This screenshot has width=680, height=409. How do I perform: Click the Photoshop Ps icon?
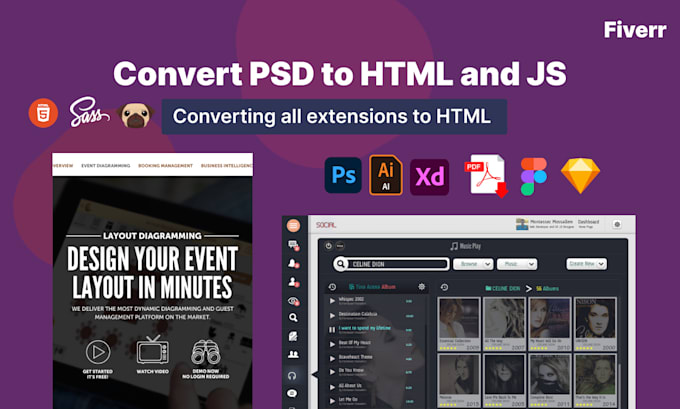343,175
